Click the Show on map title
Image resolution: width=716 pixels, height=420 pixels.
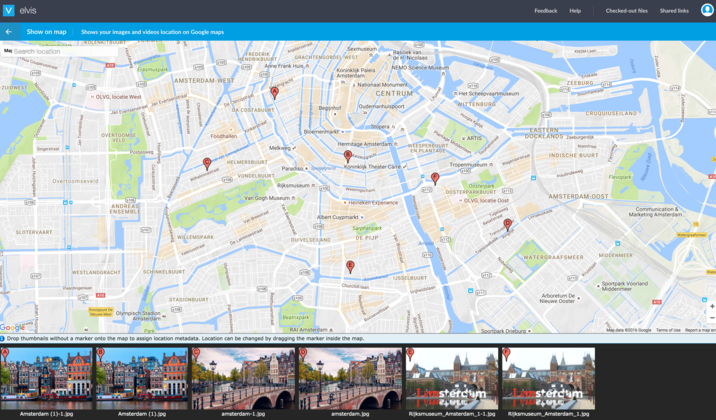tap(46, 32)
